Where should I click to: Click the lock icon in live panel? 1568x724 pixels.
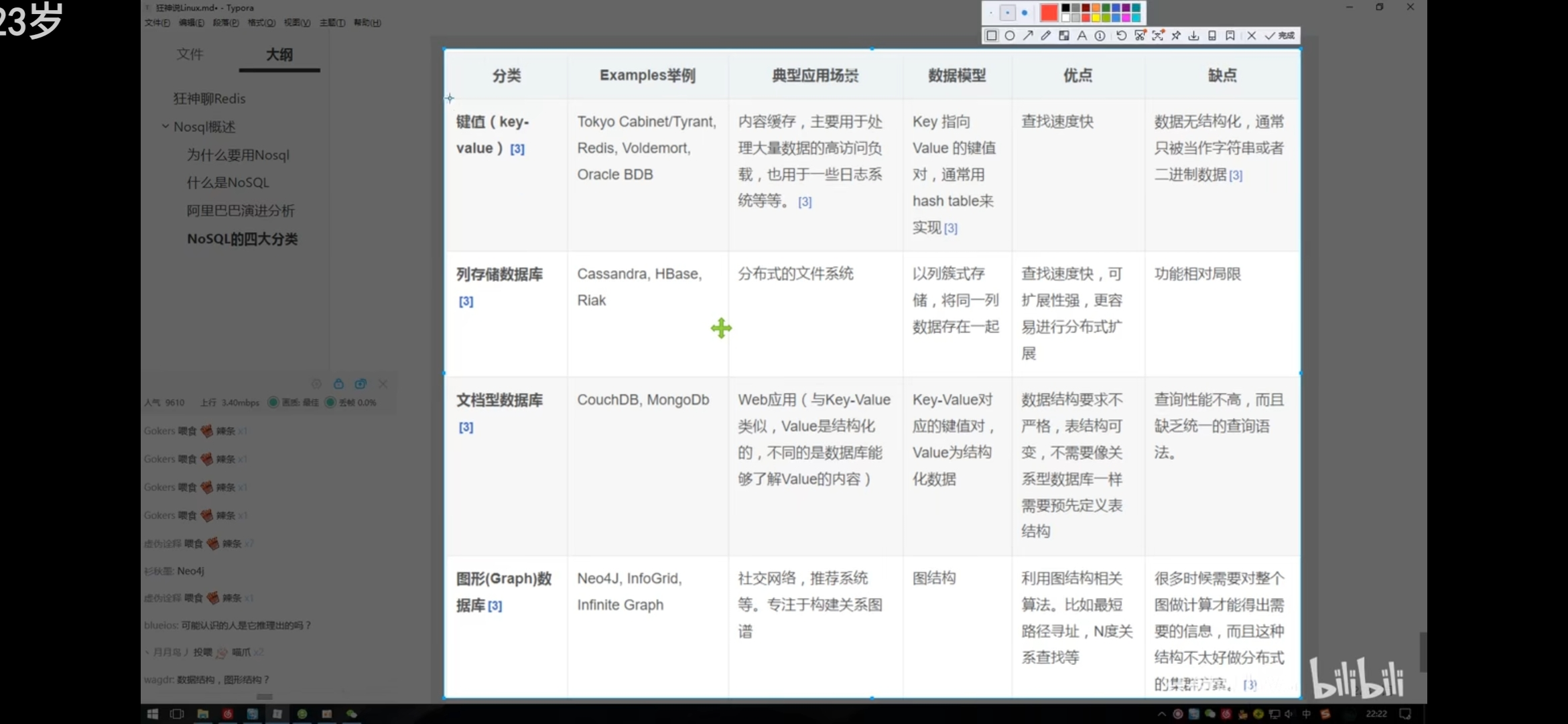point(338,384)
